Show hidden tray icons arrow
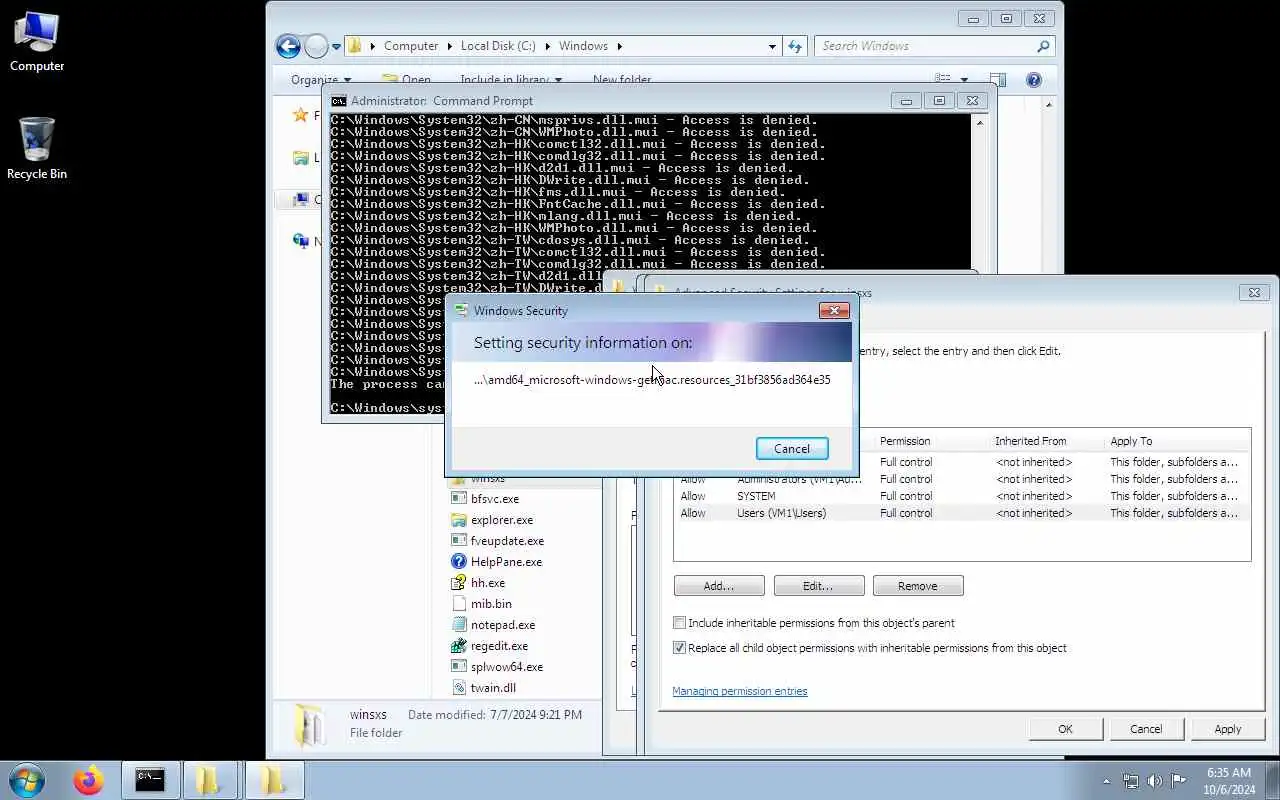Viewport: 1280px width, 800px height. pyautogui.click(x=1106, y=781)
